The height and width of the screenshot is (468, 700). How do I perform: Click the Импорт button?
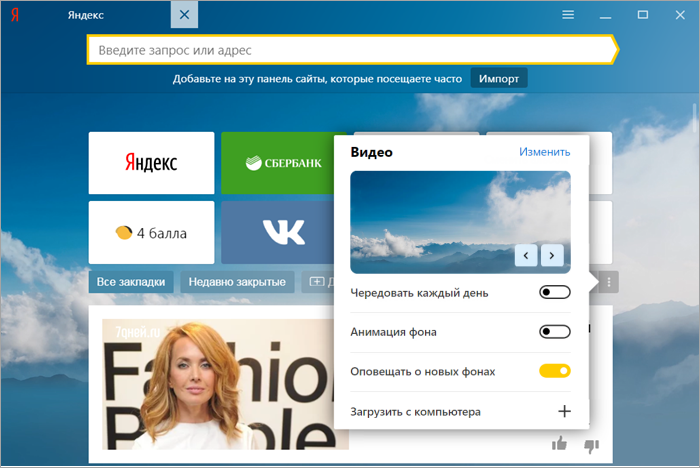click(499, 79)
